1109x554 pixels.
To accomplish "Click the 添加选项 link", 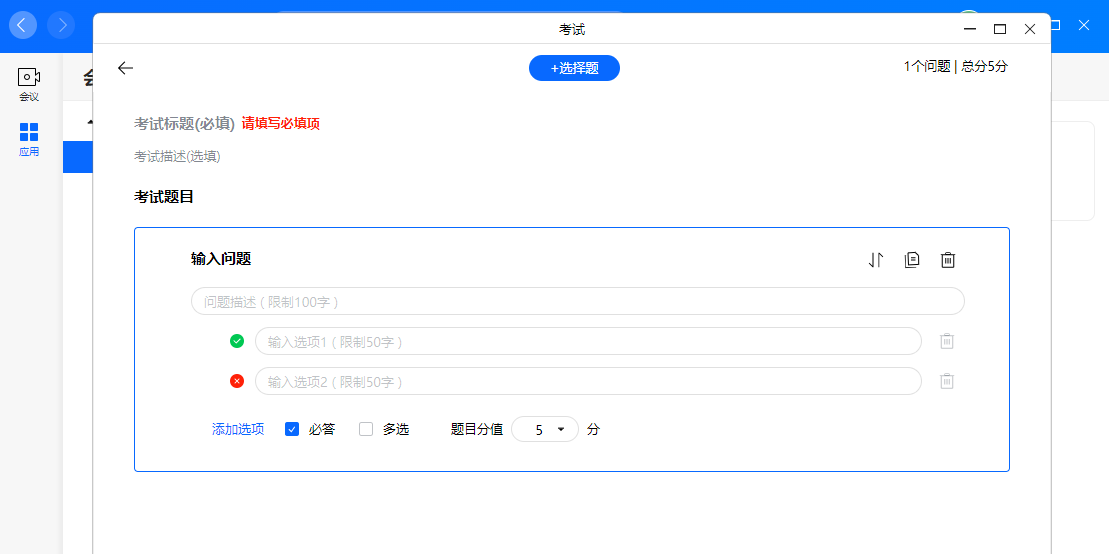I will [238, 429].
